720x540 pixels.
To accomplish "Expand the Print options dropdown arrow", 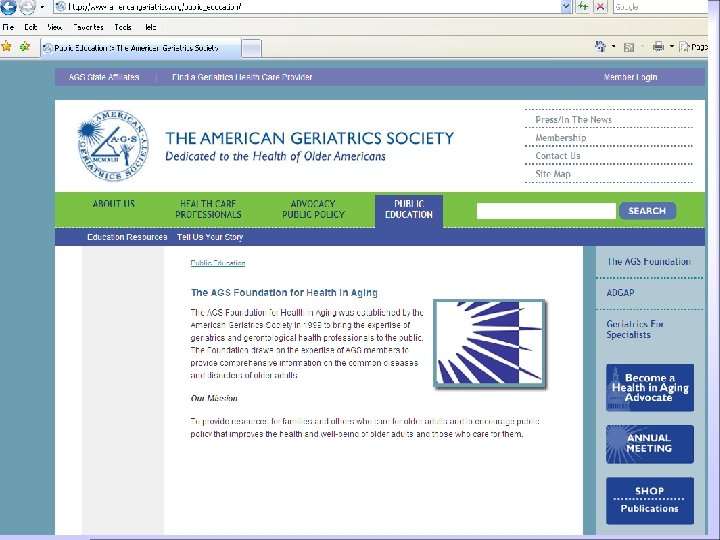I will [672, 46].
